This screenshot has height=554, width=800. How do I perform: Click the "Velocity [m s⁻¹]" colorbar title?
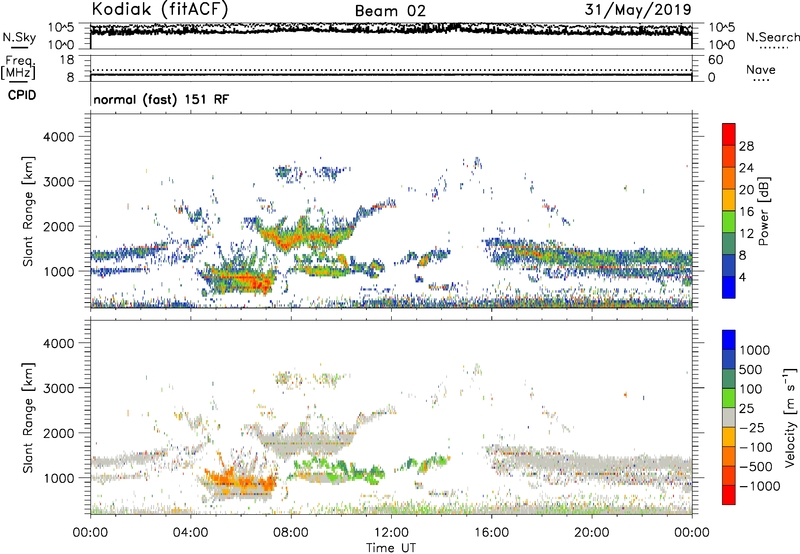click(x=790, y=417)
